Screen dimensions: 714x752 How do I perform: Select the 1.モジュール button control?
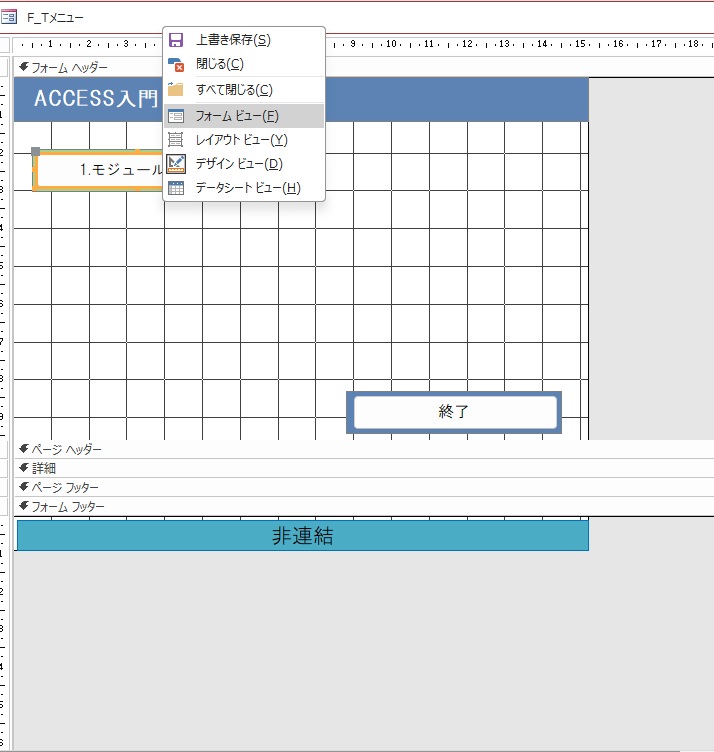point(98,170)
